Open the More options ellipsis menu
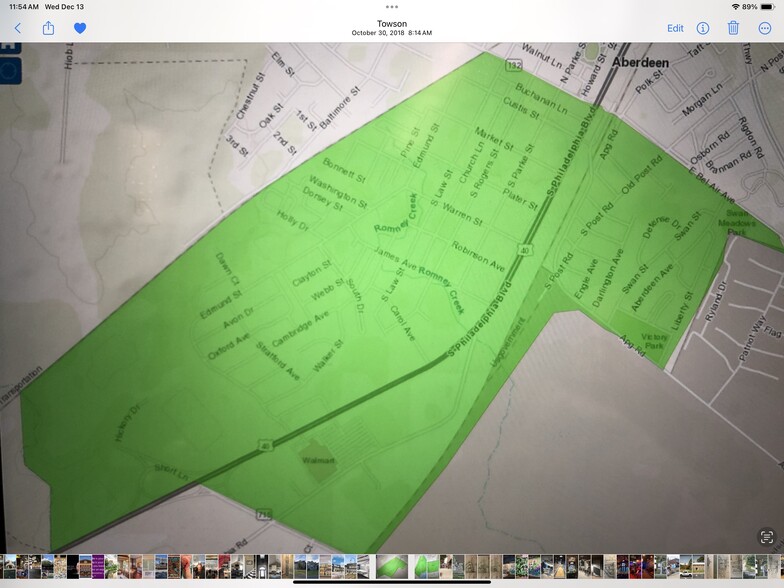The width and height of the screenshot is (784, 588). click(765, 28)
